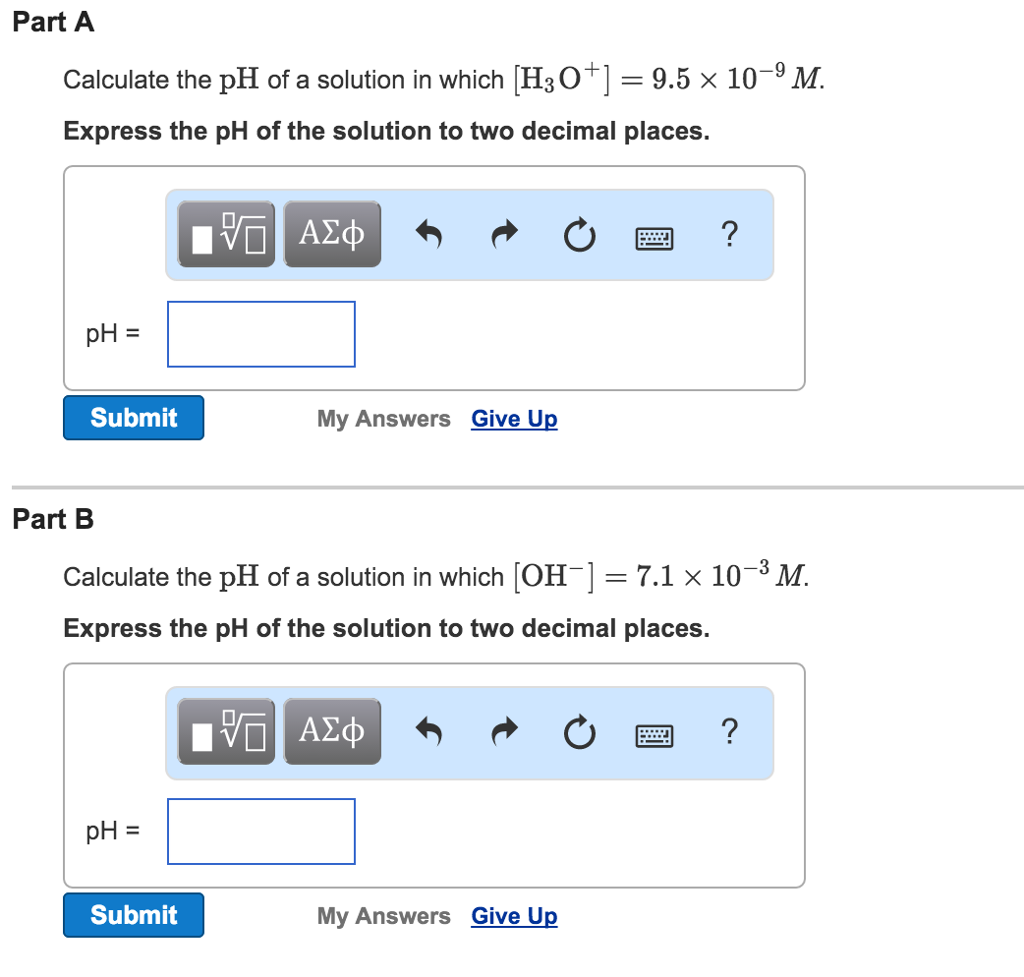Submit the Part B answer
Image resolution: width=1024 pixels, height=977 pixels.
(134, 915)
